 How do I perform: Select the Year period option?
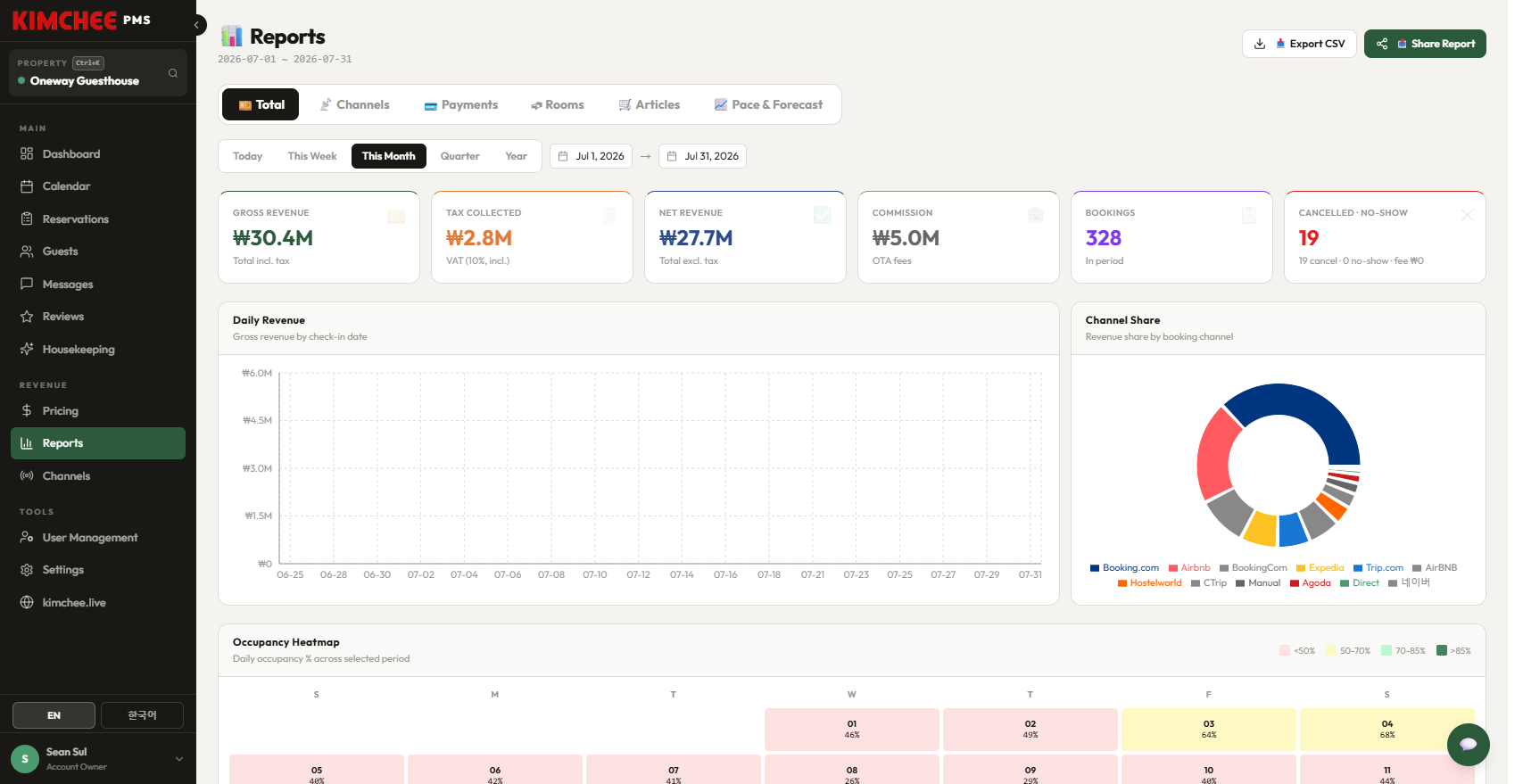click(517, 156)
